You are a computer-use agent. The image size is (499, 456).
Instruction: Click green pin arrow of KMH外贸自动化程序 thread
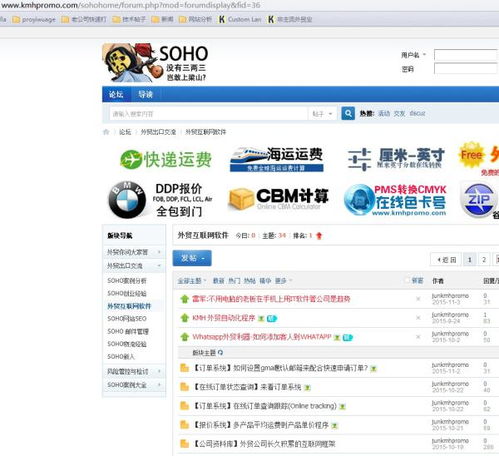click(185, 318)
